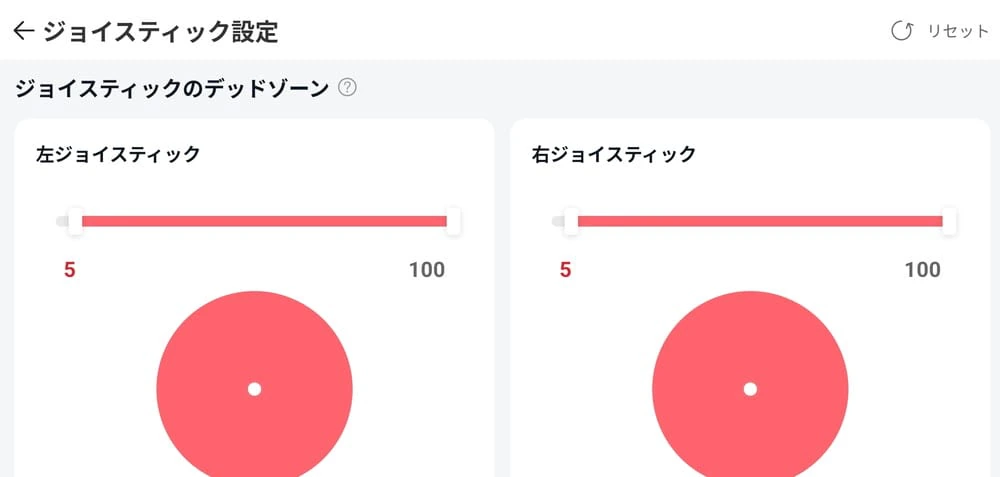Click the middle of the left joystick's red track
Image resolution: width=1000 pixels, height=477 pixels.
coord(264,221)
